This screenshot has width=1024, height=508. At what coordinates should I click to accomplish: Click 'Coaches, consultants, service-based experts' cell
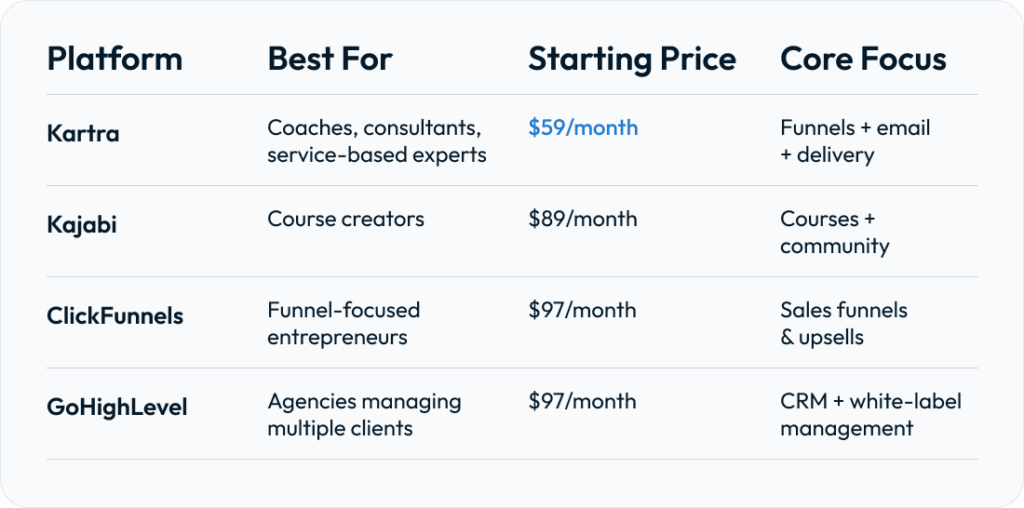376,141
